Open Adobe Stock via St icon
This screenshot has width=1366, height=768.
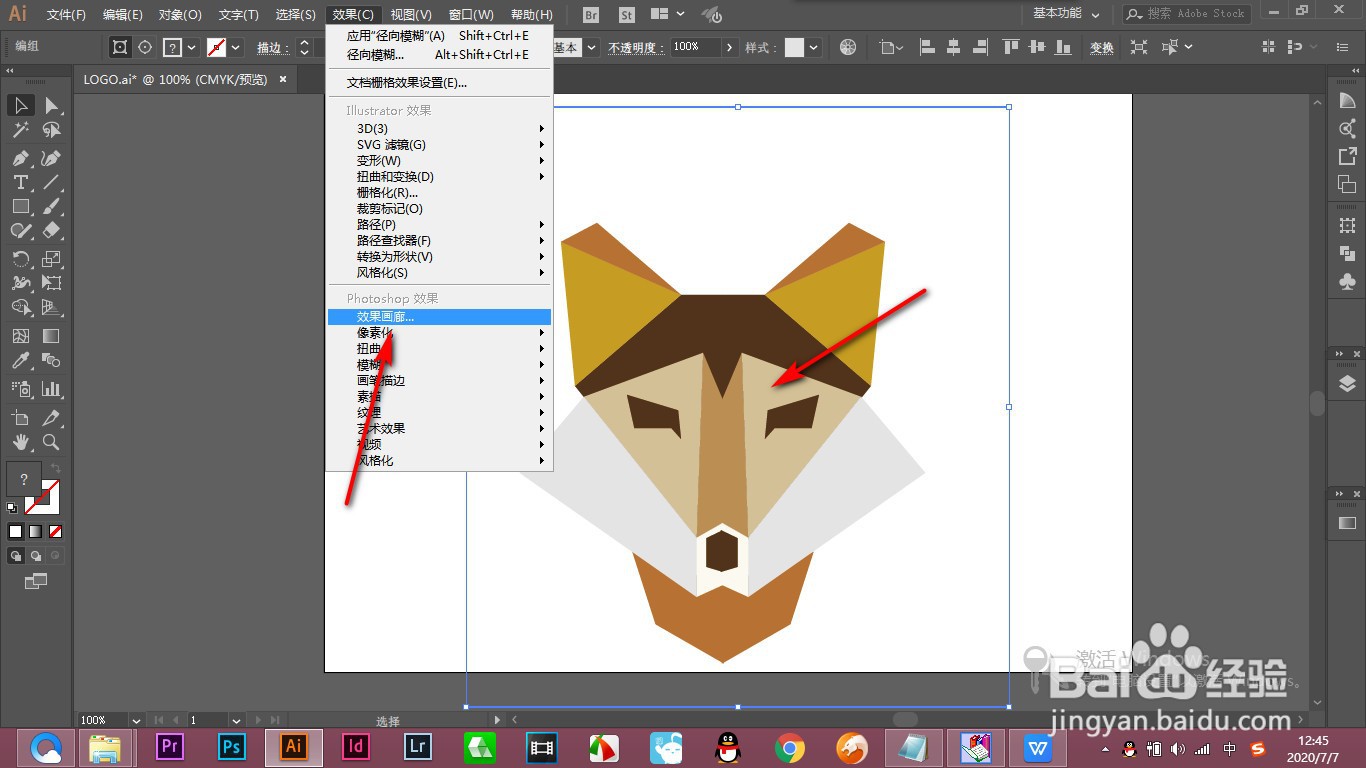[627, 15]
